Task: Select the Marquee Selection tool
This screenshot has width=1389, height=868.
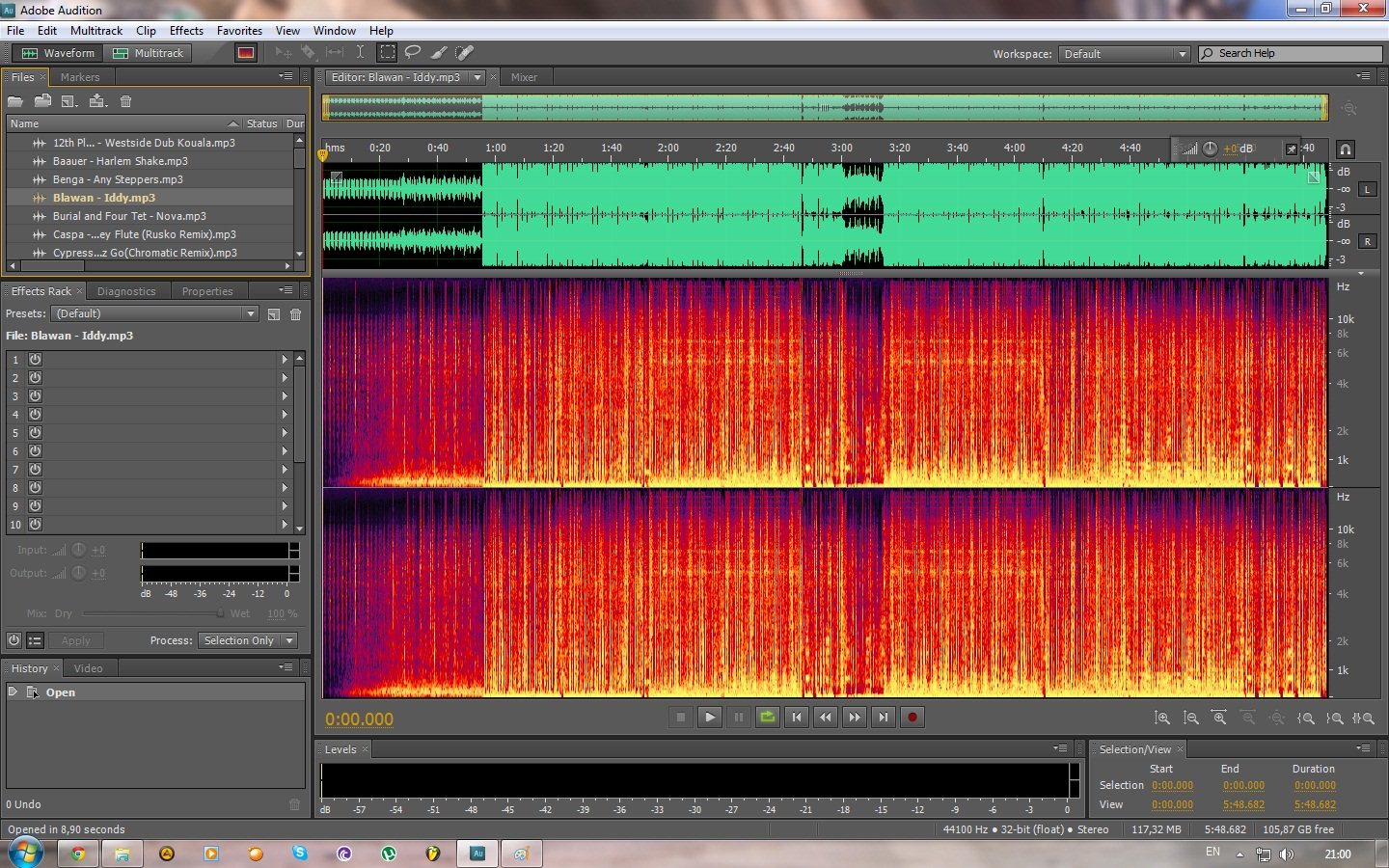Action: tap(387, 53)
